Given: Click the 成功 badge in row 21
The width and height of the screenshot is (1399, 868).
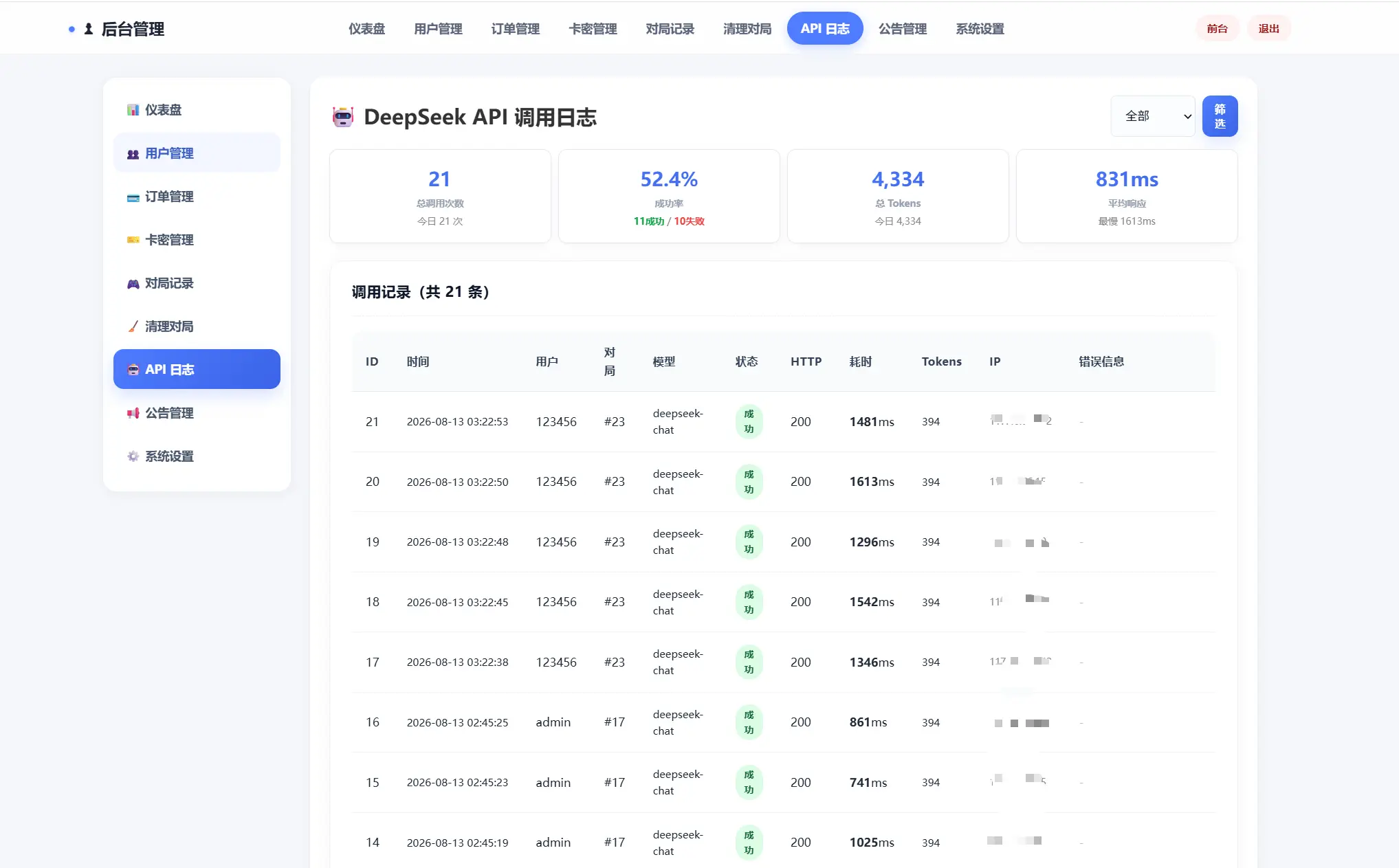Looking at the screenshot, I should [x=749, y=422].
